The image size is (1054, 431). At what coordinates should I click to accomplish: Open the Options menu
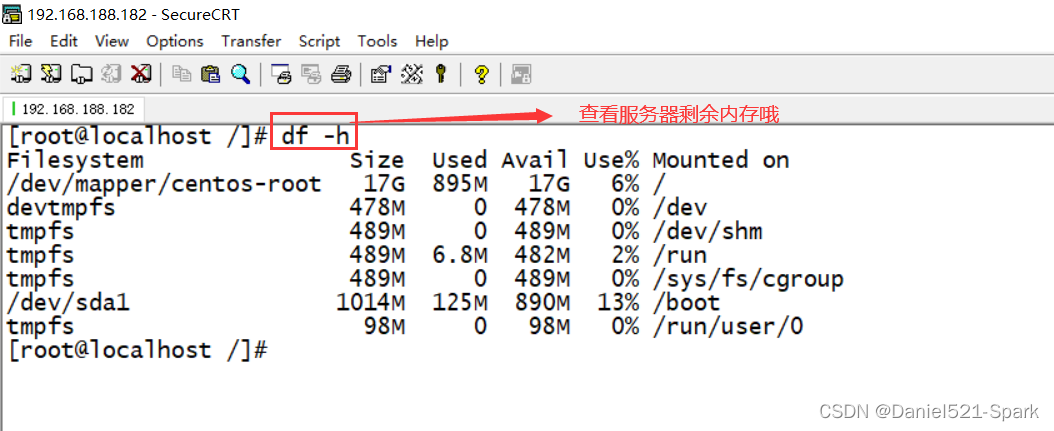tap(175, 41)
